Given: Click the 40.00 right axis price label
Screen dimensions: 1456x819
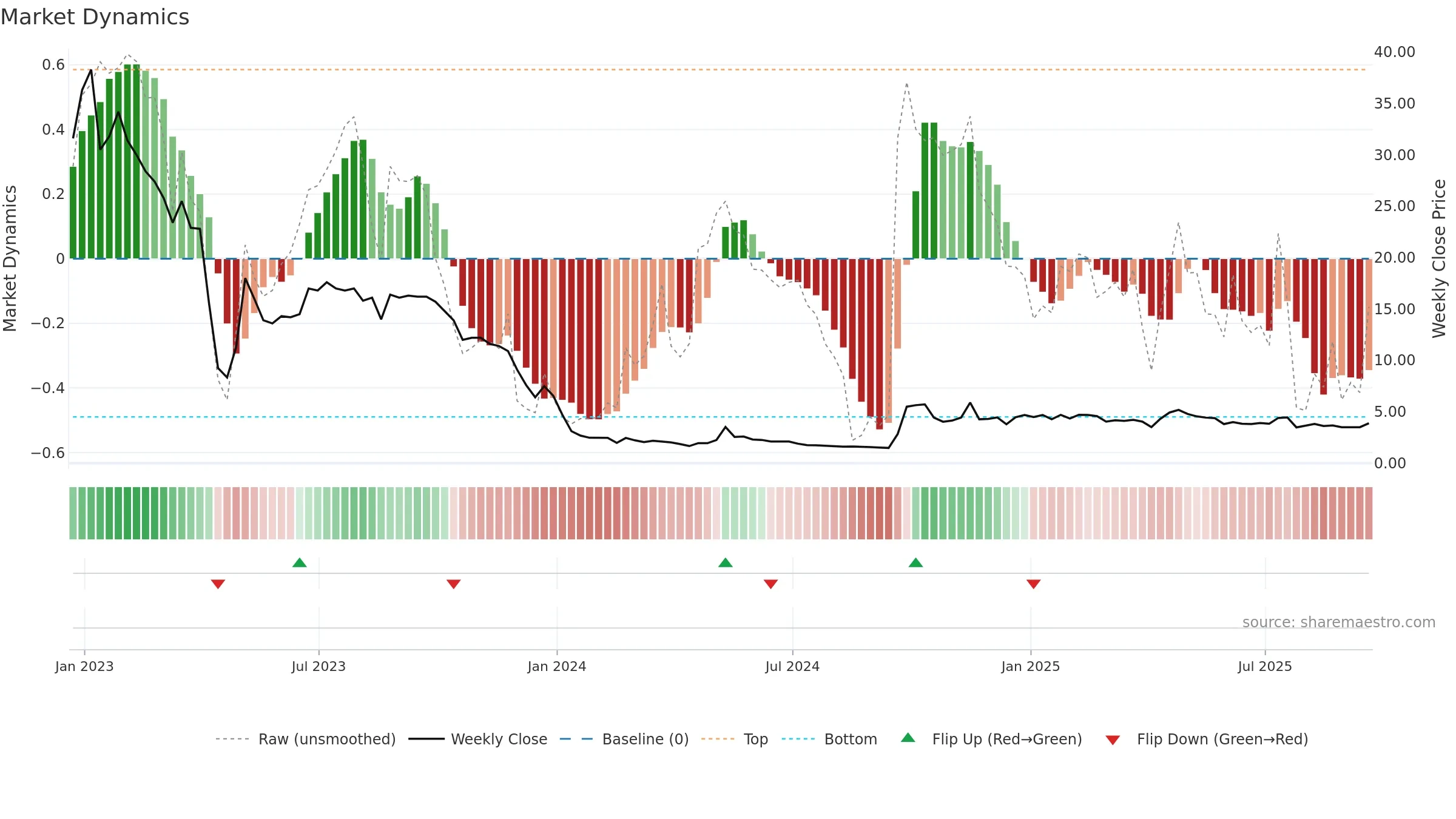Looking at the screenshot, I should click(1395, 52).
